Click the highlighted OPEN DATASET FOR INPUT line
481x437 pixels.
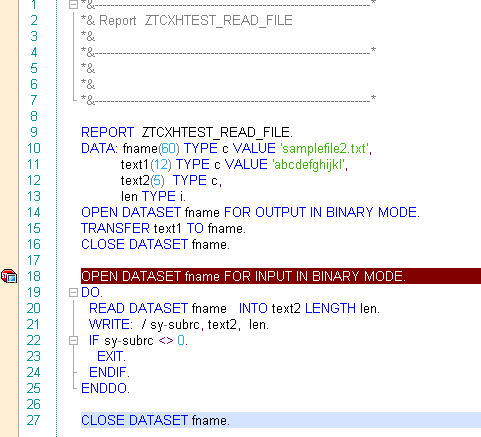281,276
